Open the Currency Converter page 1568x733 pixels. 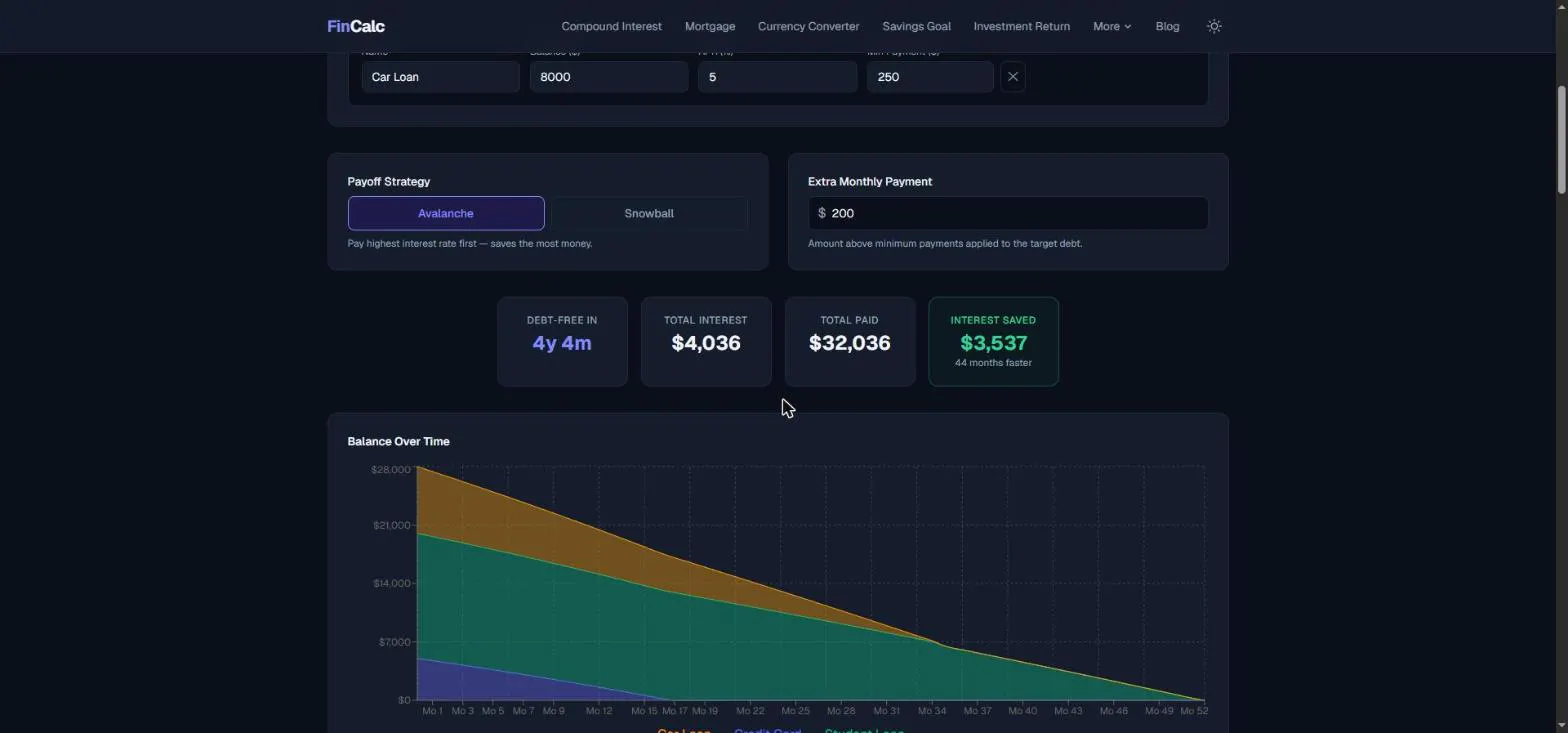pyautogui.click(x=808, y=26)
